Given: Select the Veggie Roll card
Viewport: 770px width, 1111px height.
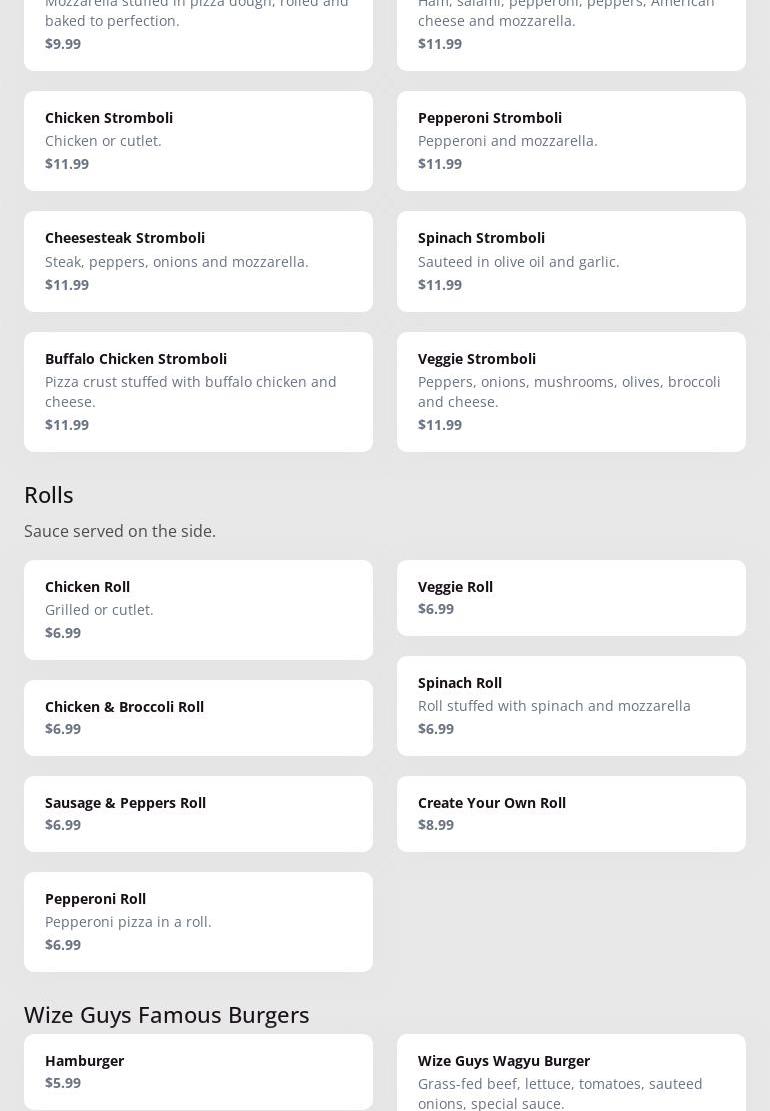Looking at the screenshot, I should 571,597.
